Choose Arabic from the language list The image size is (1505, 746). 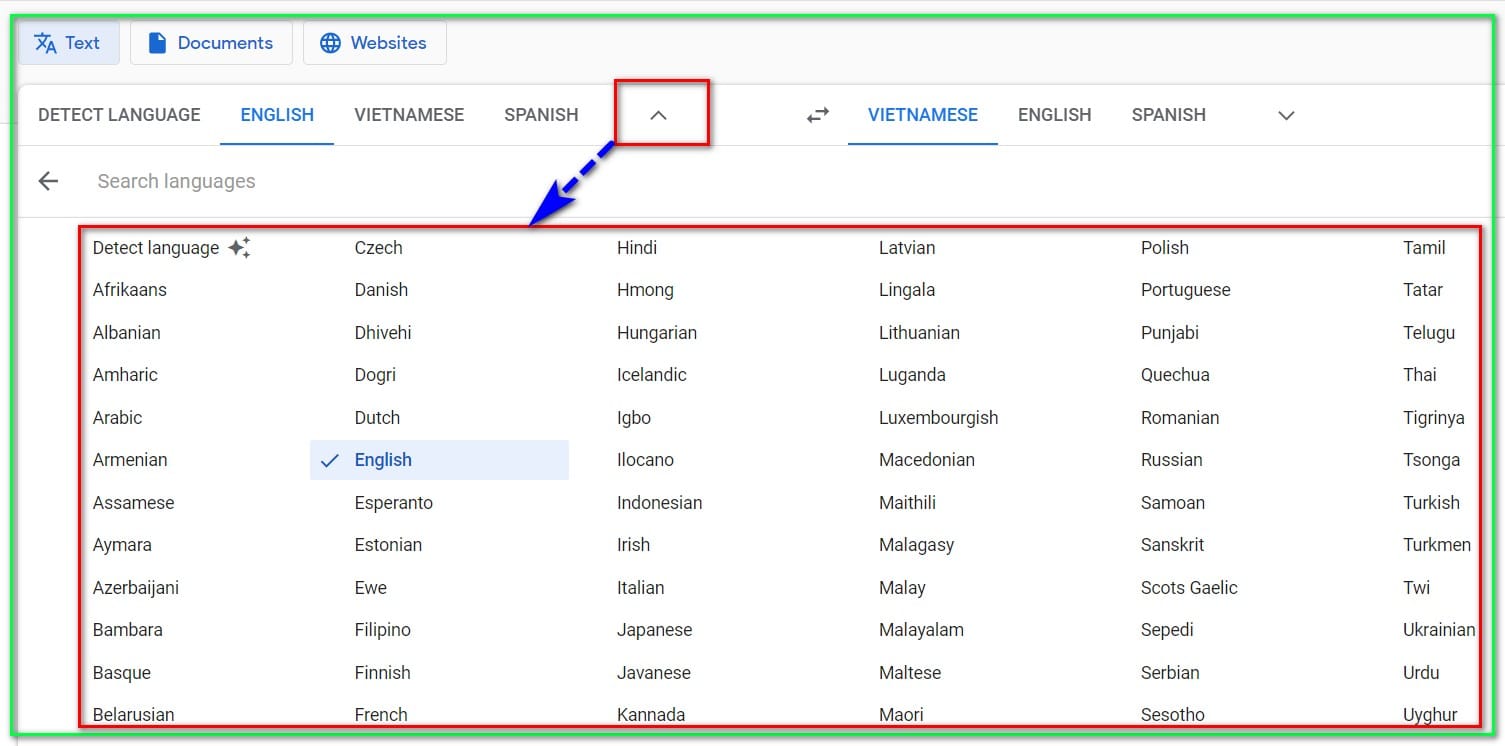coord(118,418)
